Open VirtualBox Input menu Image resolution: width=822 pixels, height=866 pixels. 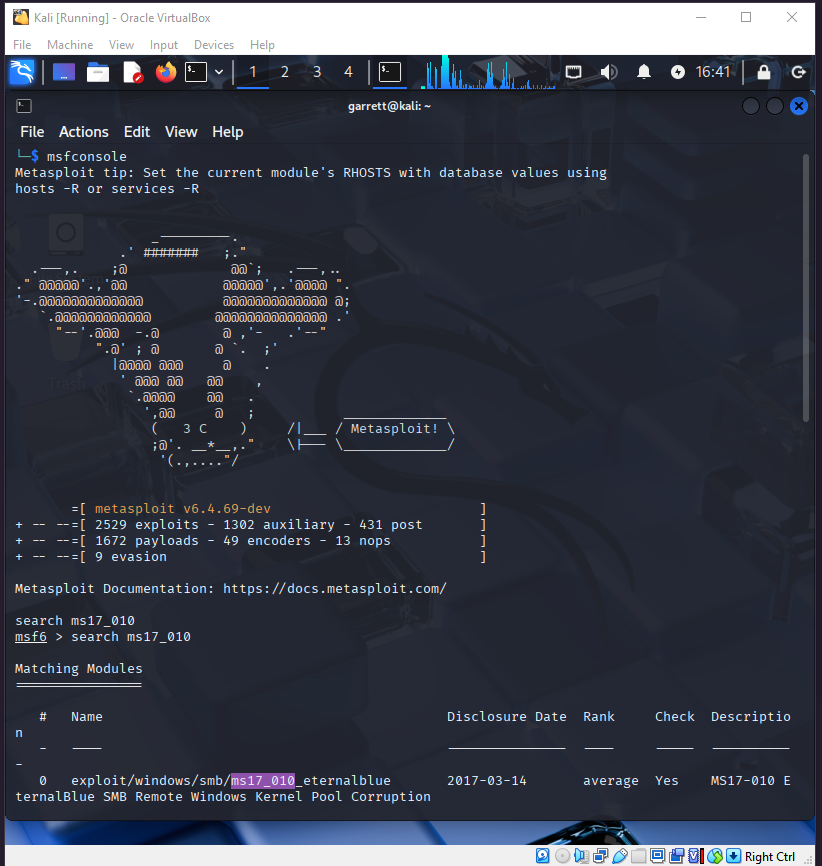[164, 45]
